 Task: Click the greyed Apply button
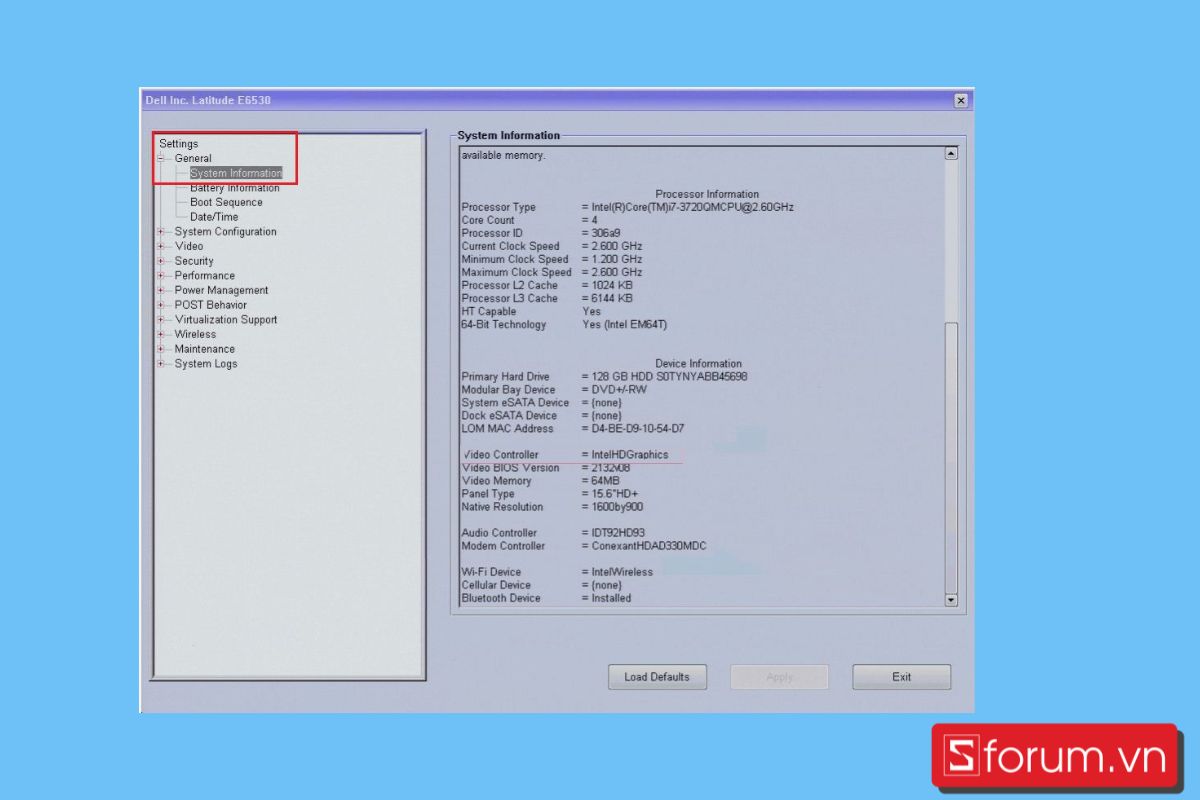pyautogui.click(x=779, y=677)
